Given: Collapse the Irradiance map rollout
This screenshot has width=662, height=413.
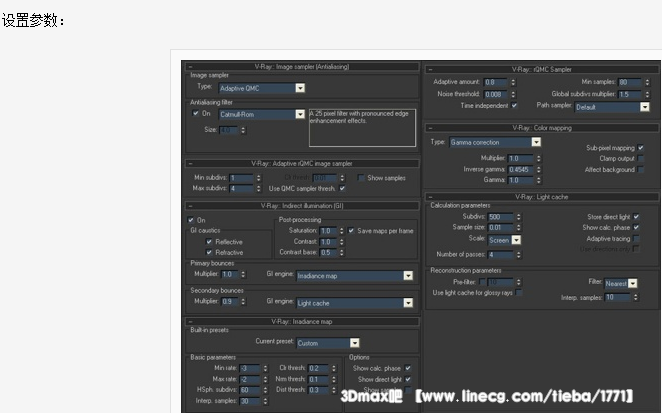Looking at the screenshot, I should click(x=190, y=321).
